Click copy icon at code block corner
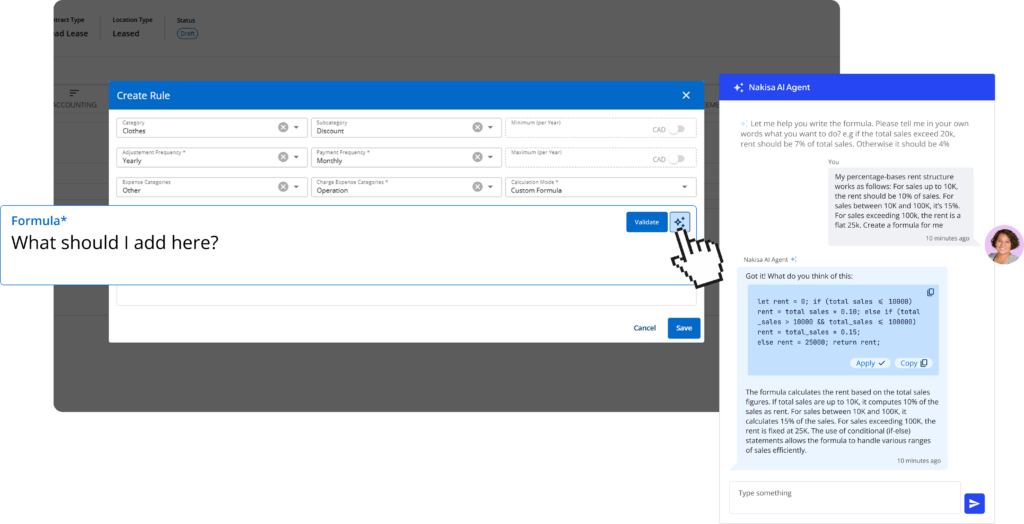1024x524 pixels. point(930,292)
